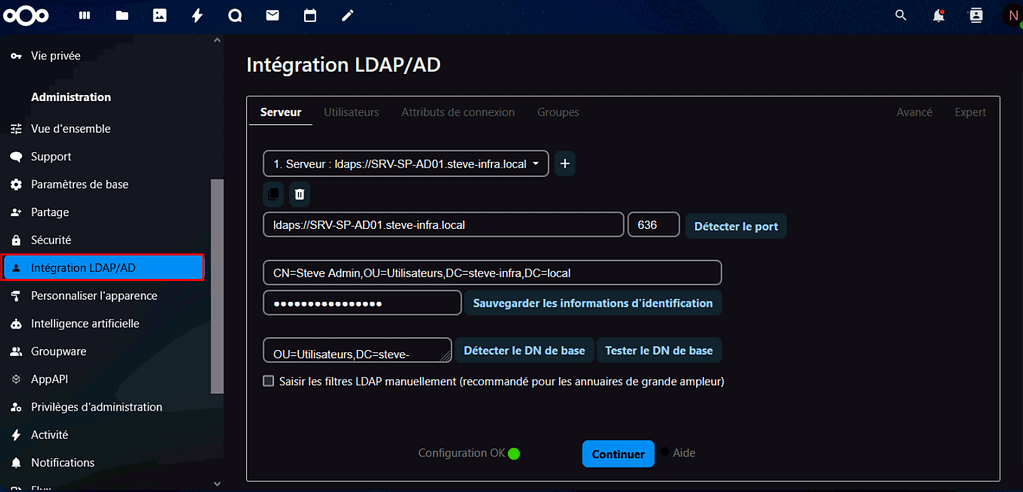Click the search magnifier icon
Viewport: 1023px width, 492px height.
pyautogui.click(x=901, y=16)
